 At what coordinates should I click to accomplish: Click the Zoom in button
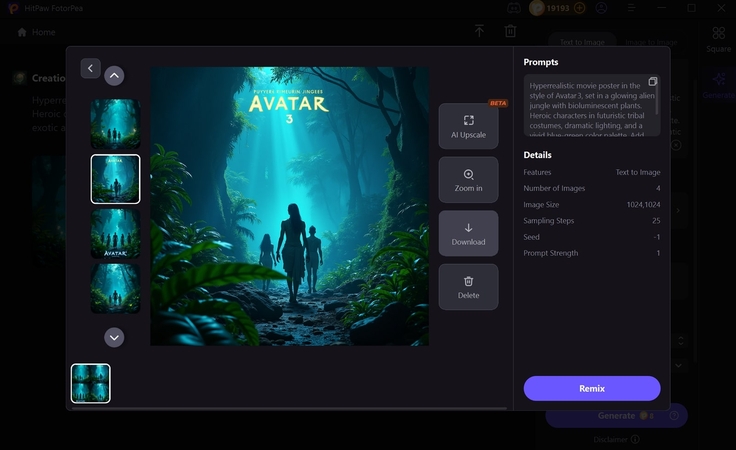click(x=468, y=180)
